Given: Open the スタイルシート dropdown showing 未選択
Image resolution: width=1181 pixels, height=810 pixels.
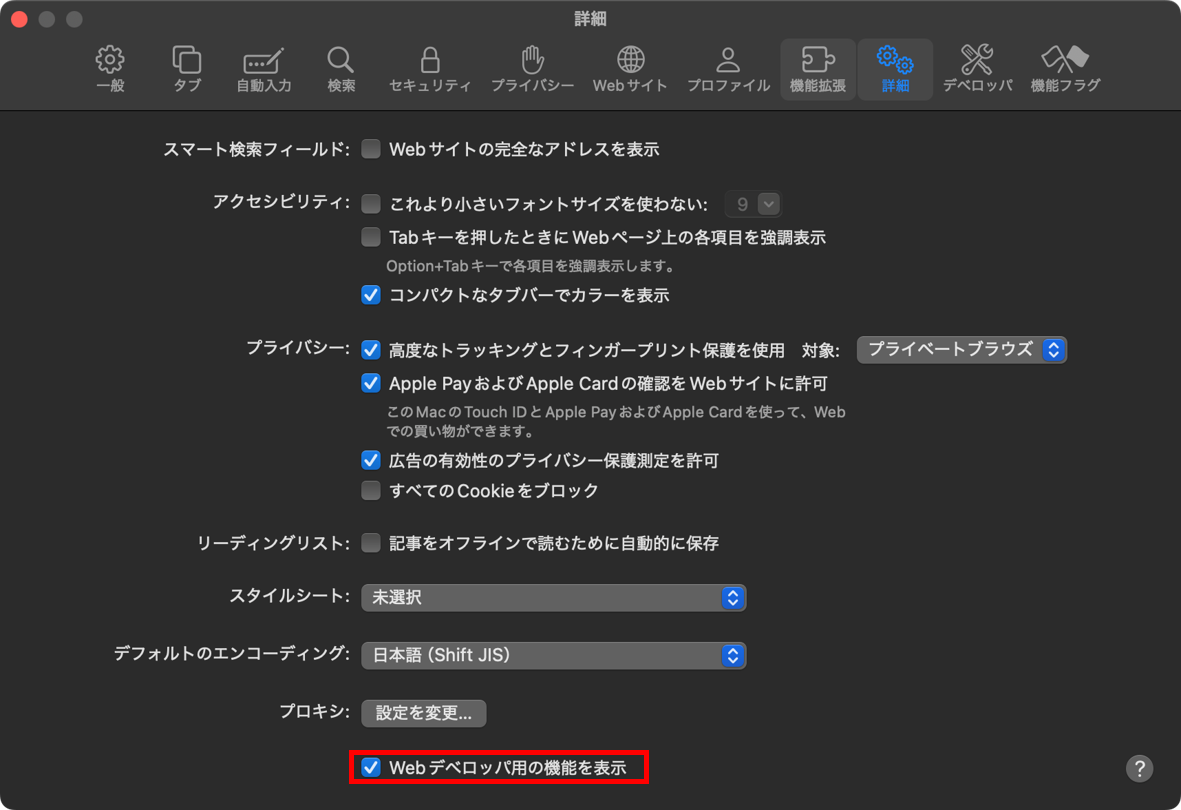Looking at the screenshot, I should tap(554, 598).
